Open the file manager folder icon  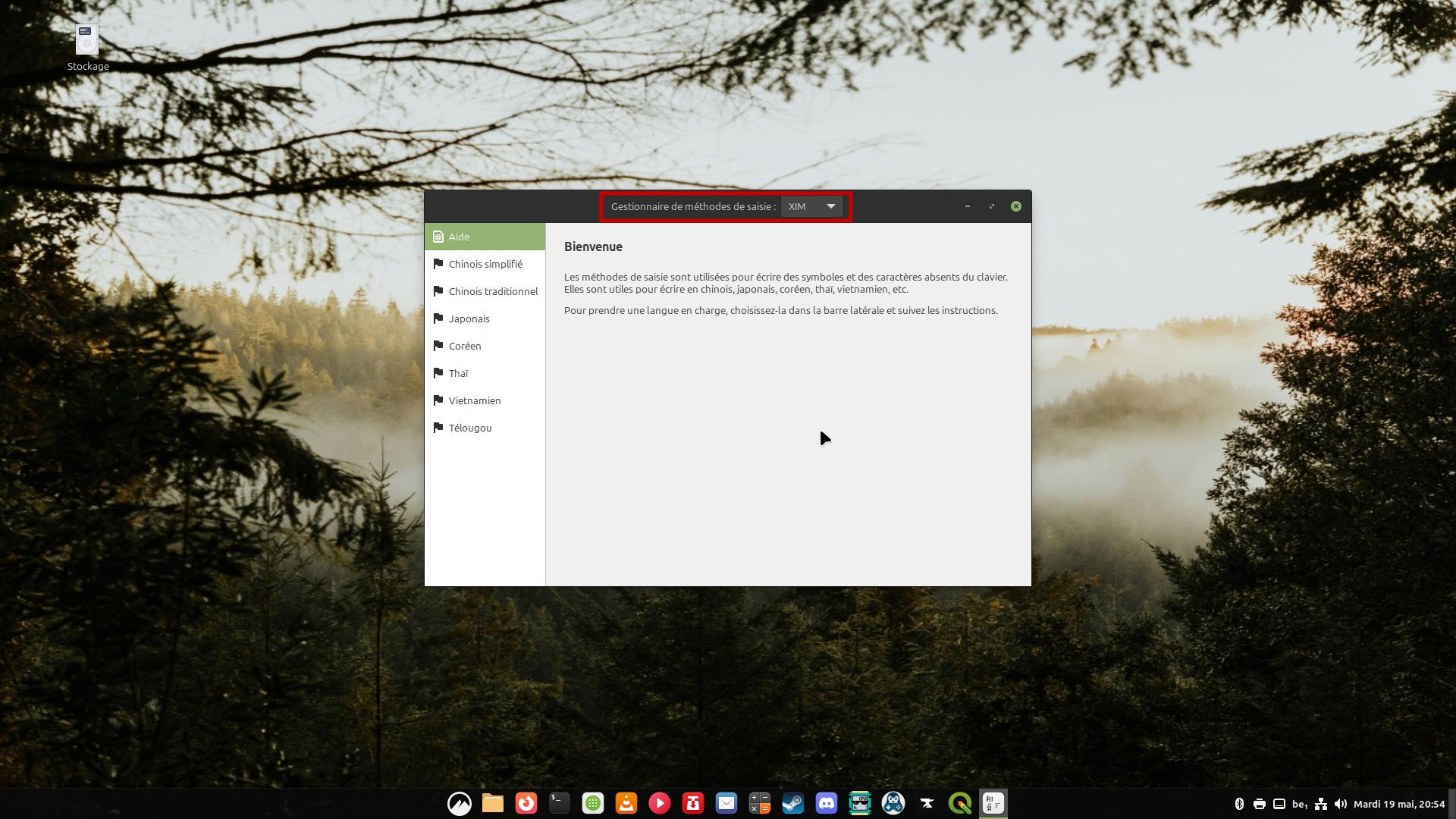point(493,803)
